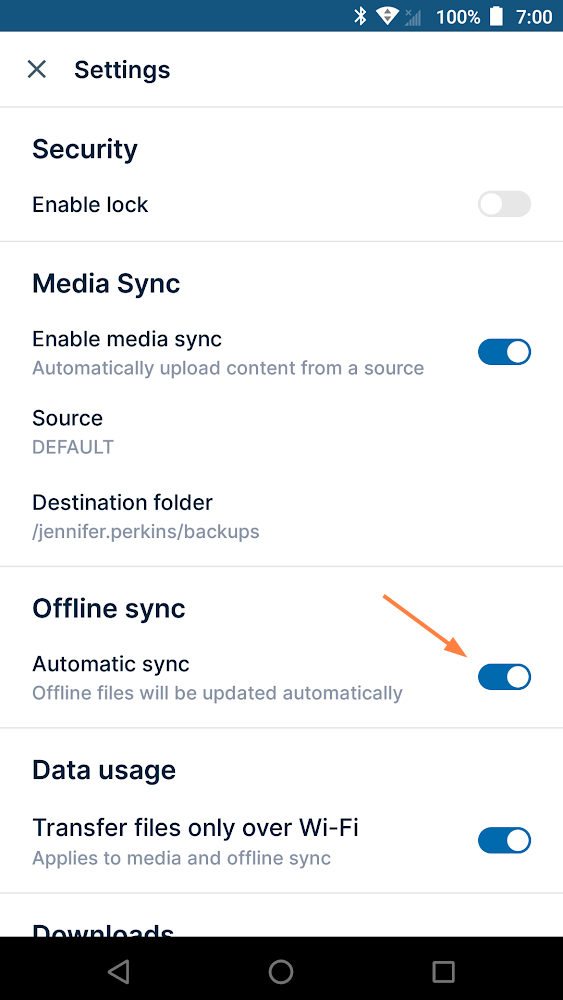Tap the Android back navigation icon
Viewport: 563px width, 1000px height.
click(x=119, y=971)
